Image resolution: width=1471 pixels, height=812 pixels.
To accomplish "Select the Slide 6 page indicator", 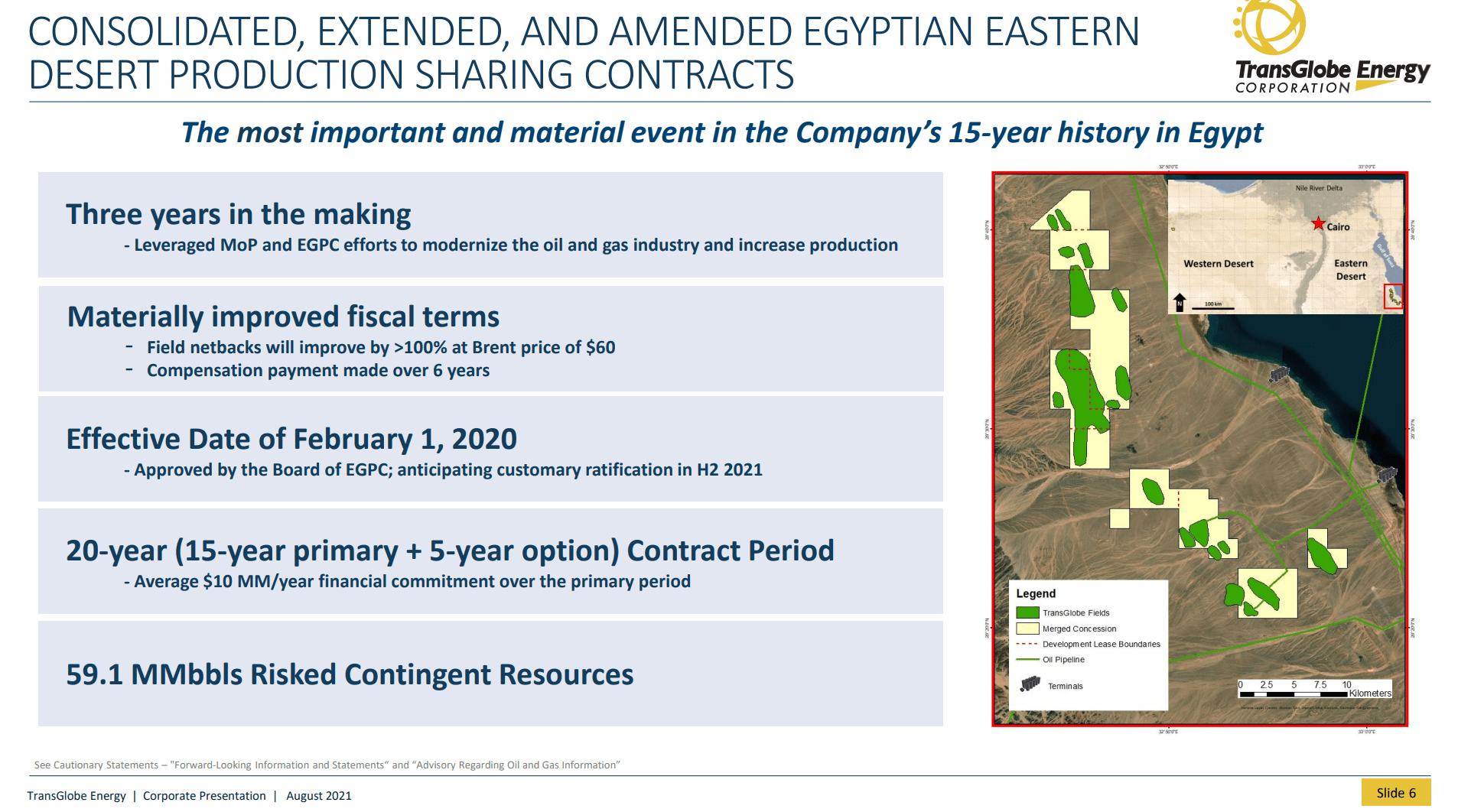I will pos(1398,793).
